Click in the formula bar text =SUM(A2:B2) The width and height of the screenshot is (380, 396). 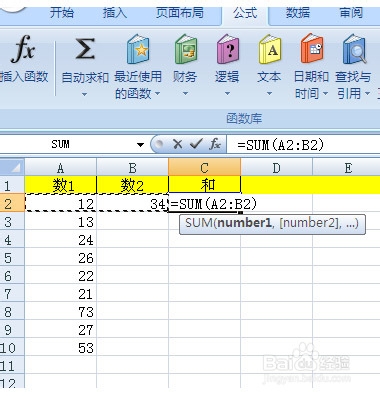point(281,145)
